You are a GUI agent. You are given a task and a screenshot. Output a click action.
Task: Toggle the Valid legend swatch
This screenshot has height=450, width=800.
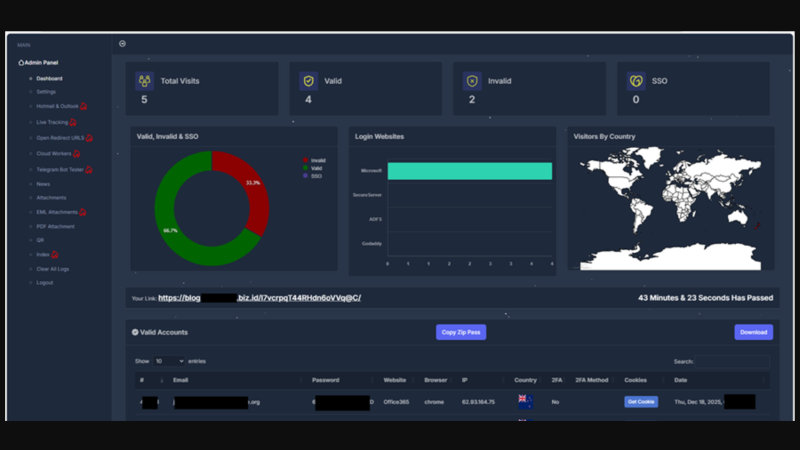(x=306, y=168)
